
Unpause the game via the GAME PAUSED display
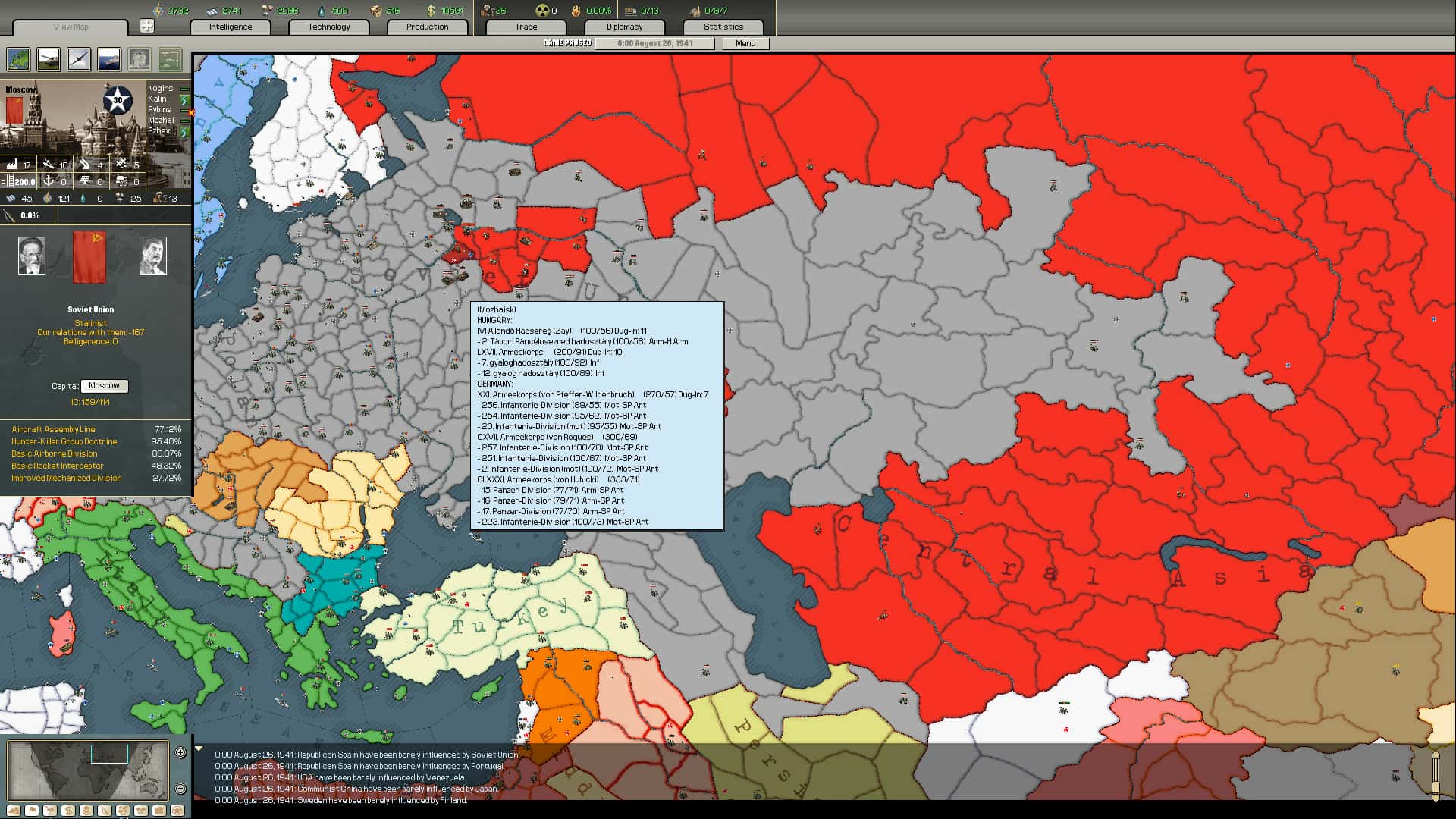click(x=566, y=43)
